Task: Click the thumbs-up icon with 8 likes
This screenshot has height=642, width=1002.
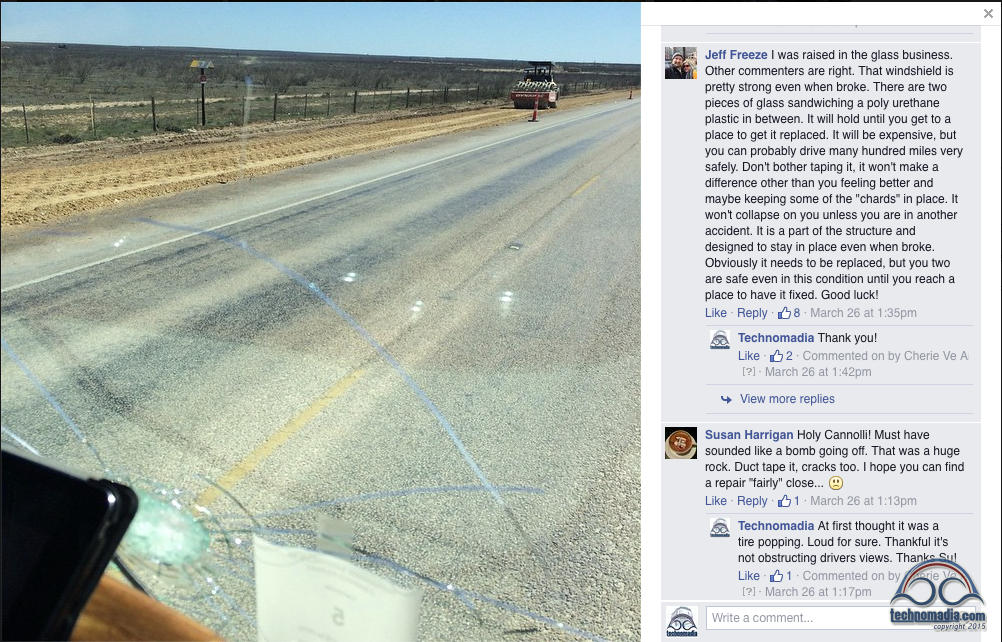Action: click(784, 313)
